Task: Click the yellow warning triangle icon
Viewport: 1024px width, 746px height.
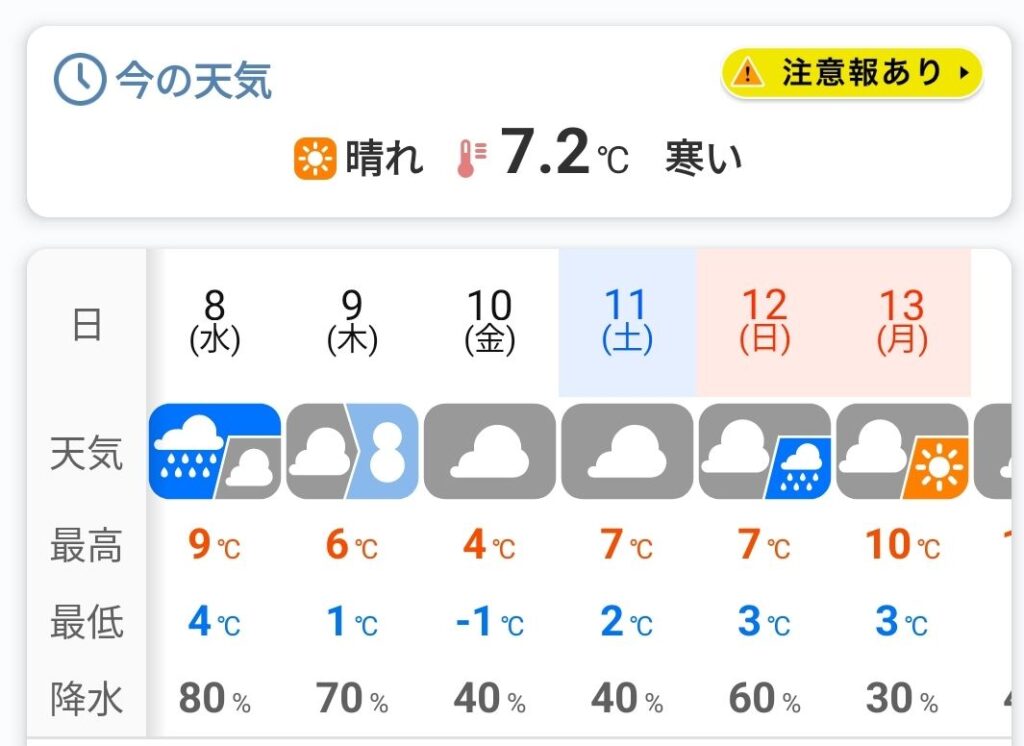Action: coord(747,73)
